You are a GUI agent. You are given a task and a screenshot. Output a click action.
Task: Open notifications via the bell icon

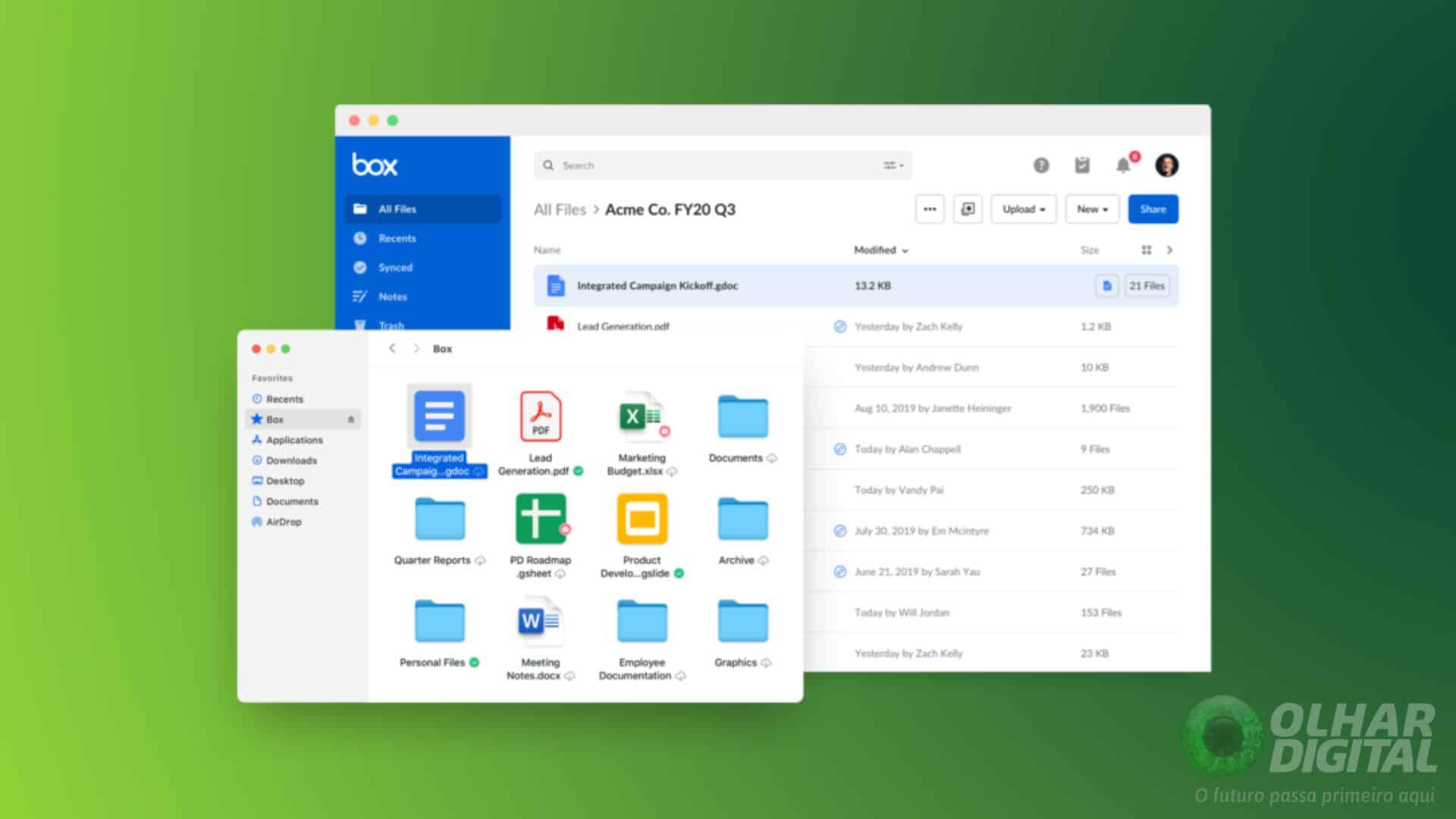[1123, 165]
